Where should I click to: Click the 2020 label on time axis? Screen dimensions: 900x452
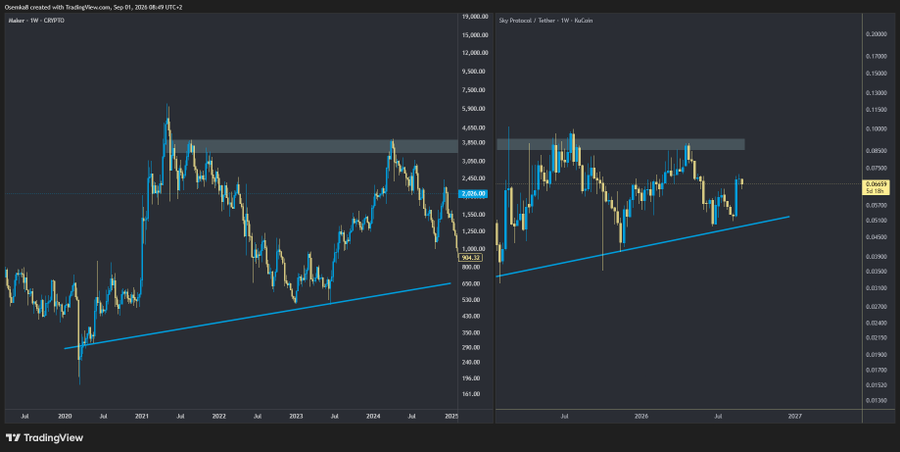point(65,416)
